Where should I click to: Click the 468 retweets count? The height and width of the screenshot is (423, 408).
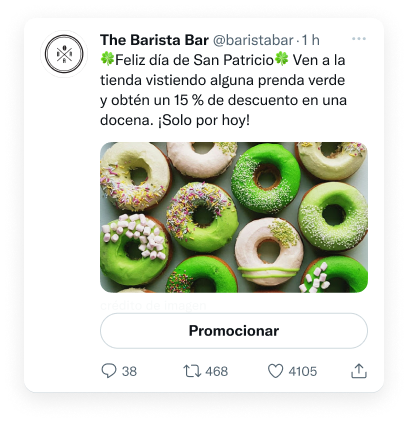pyautogui.click(x=217, y=371)
